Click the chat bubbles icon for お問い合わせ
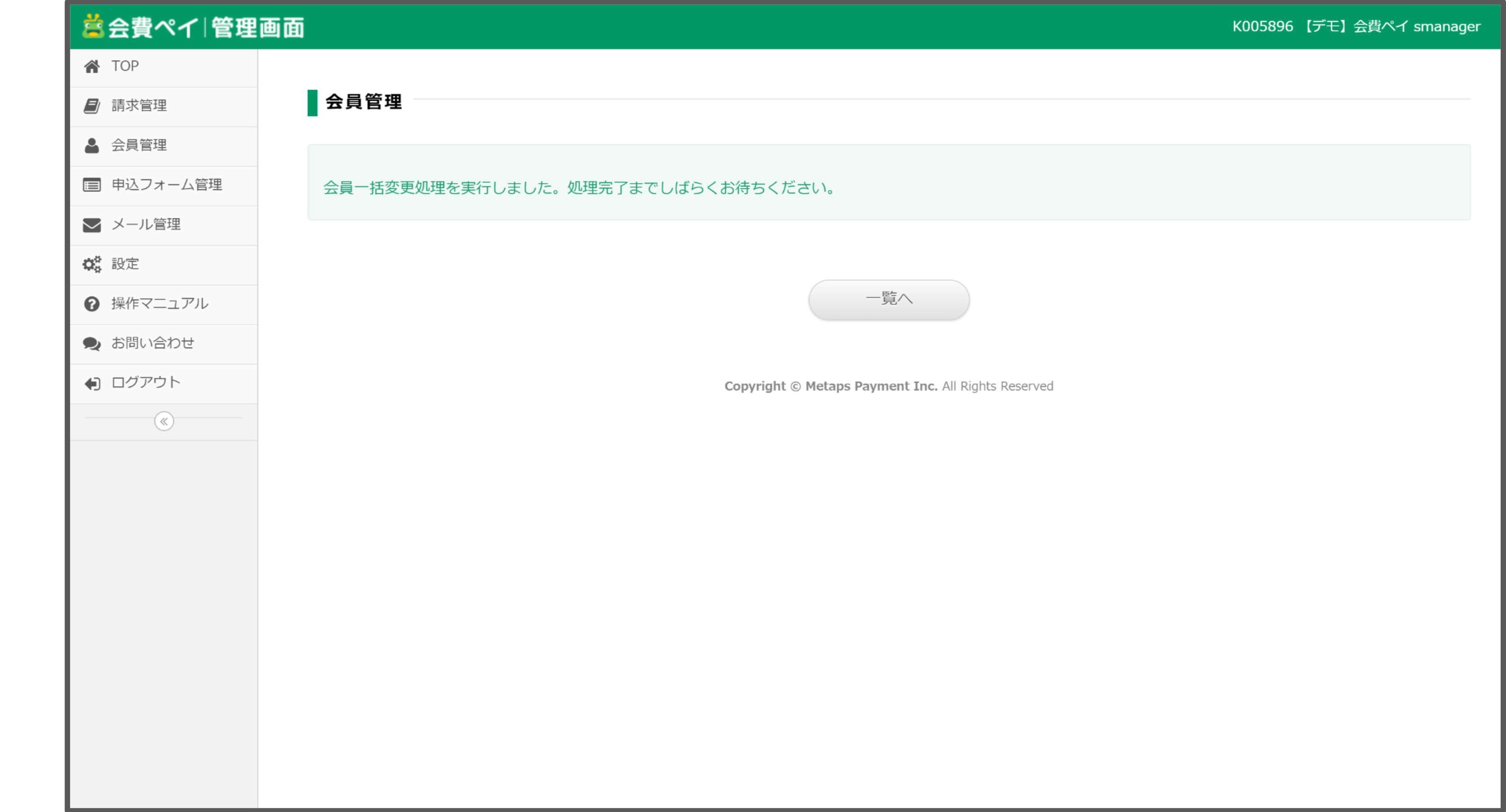Image resolution: width=1506 pixels, height=812 pixels. click(x=92, y=343)
